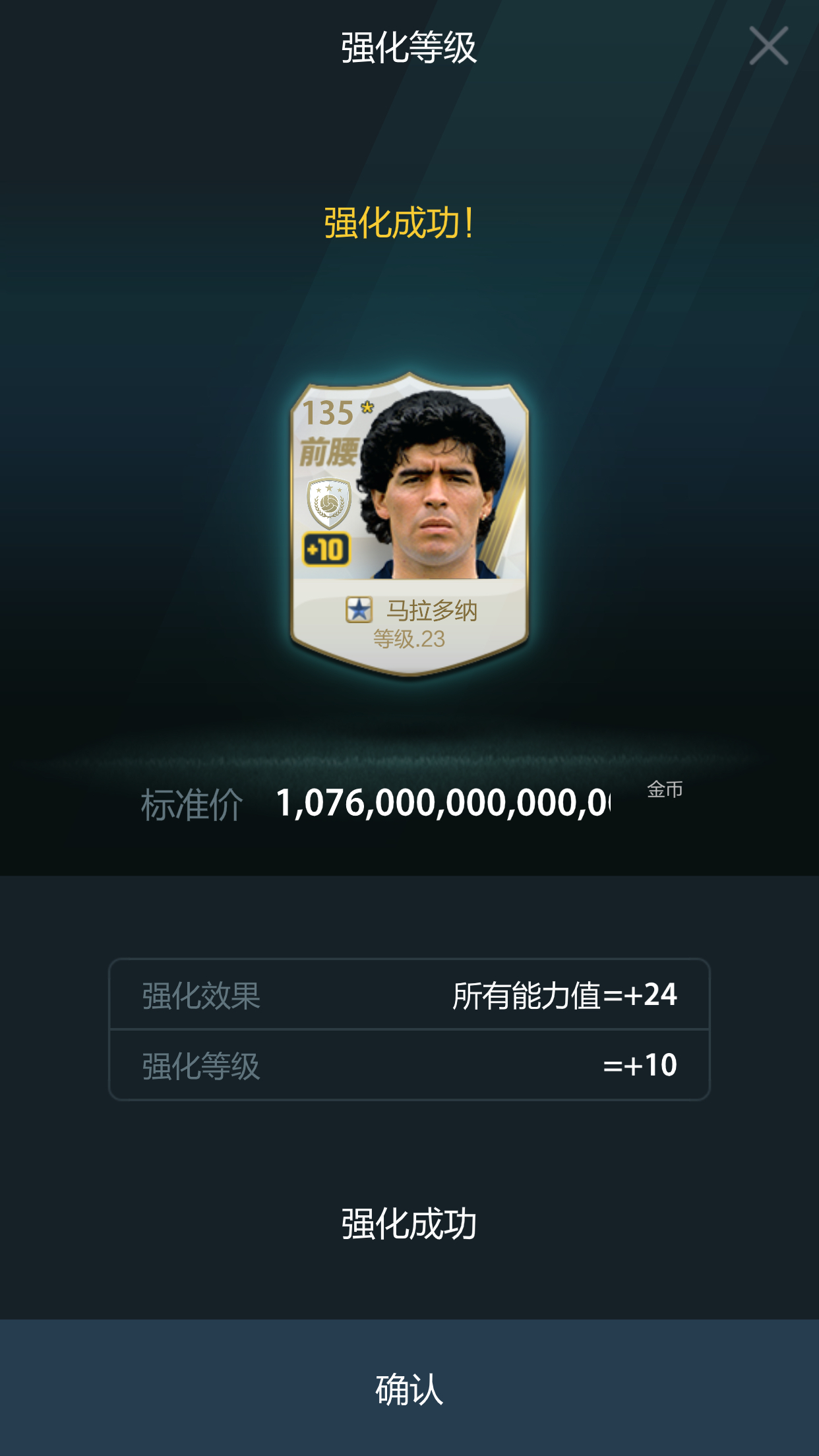
Task: Tap the 标准价 label
Action: point(192,804)
